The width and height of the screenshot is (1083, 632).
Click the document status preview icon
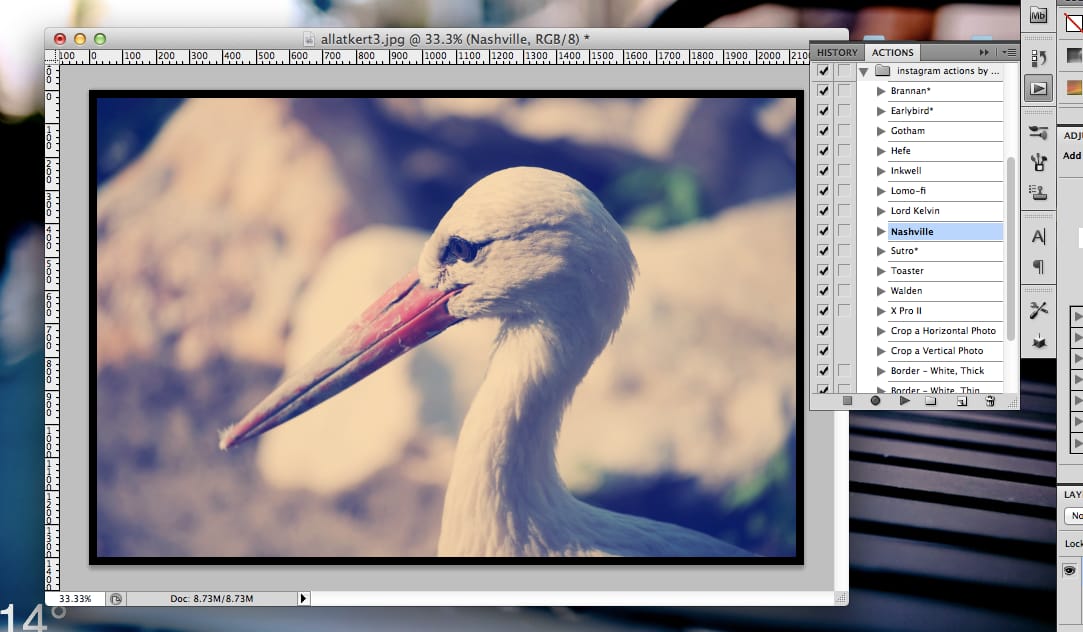click(115, 599)
